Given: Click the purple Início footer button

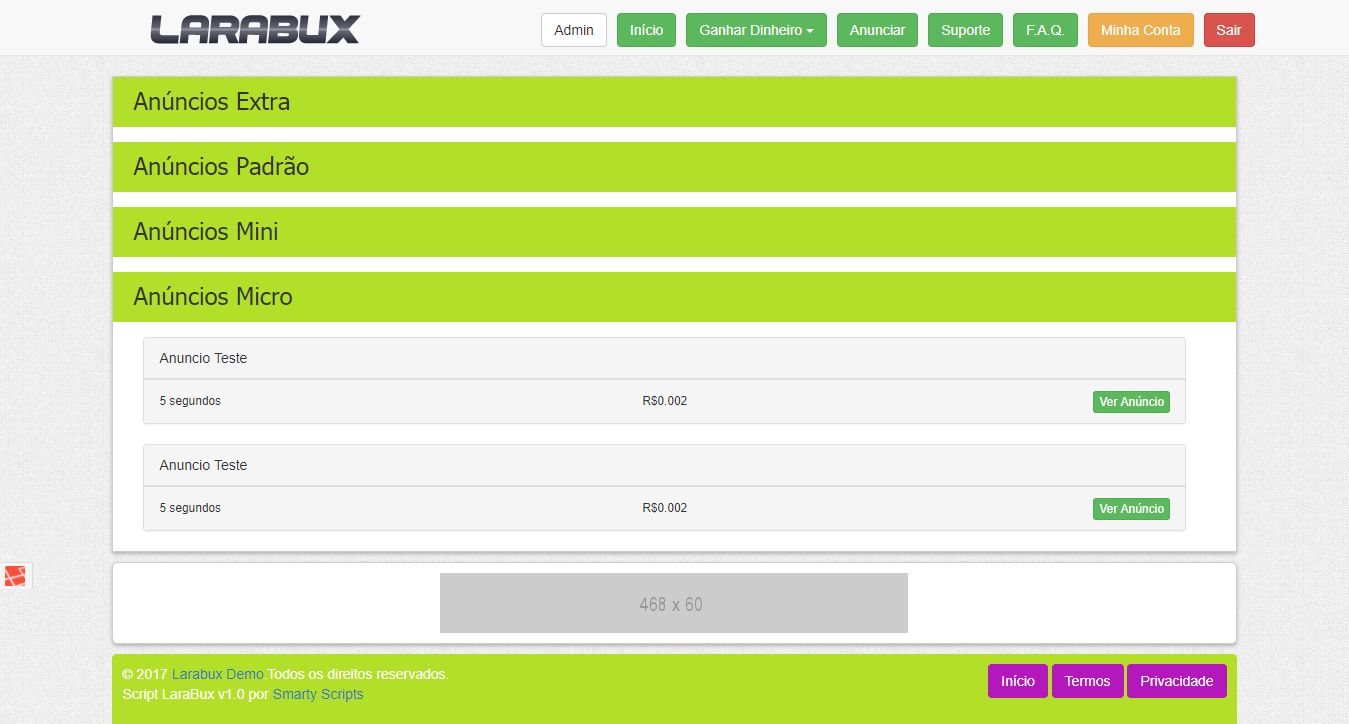Looking at the screenshot, I should pos(1018,681).
